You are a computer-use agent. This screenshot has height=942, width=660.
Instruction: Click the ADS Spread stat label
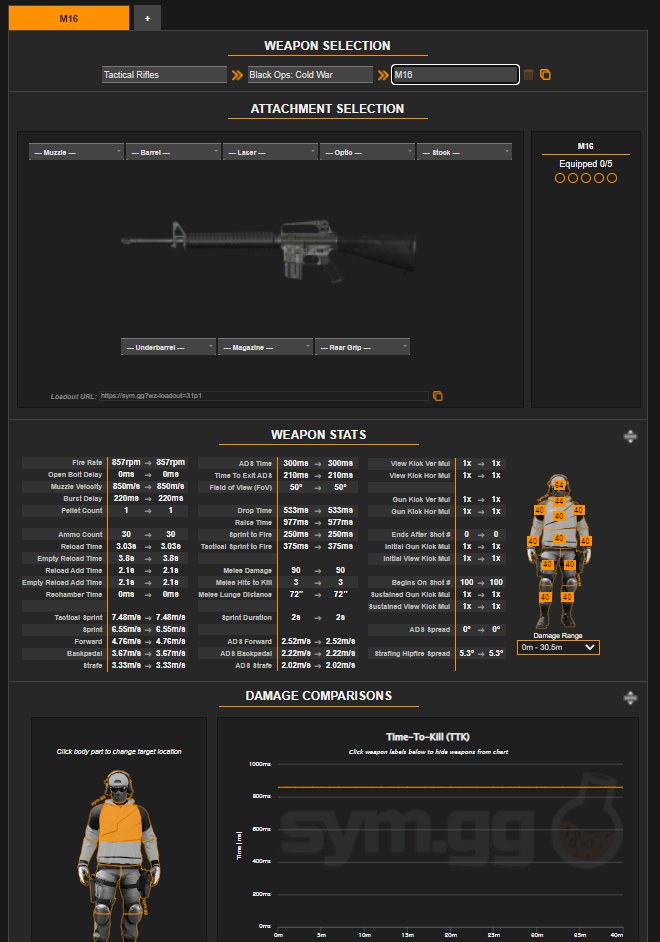(x=429, y=630)
